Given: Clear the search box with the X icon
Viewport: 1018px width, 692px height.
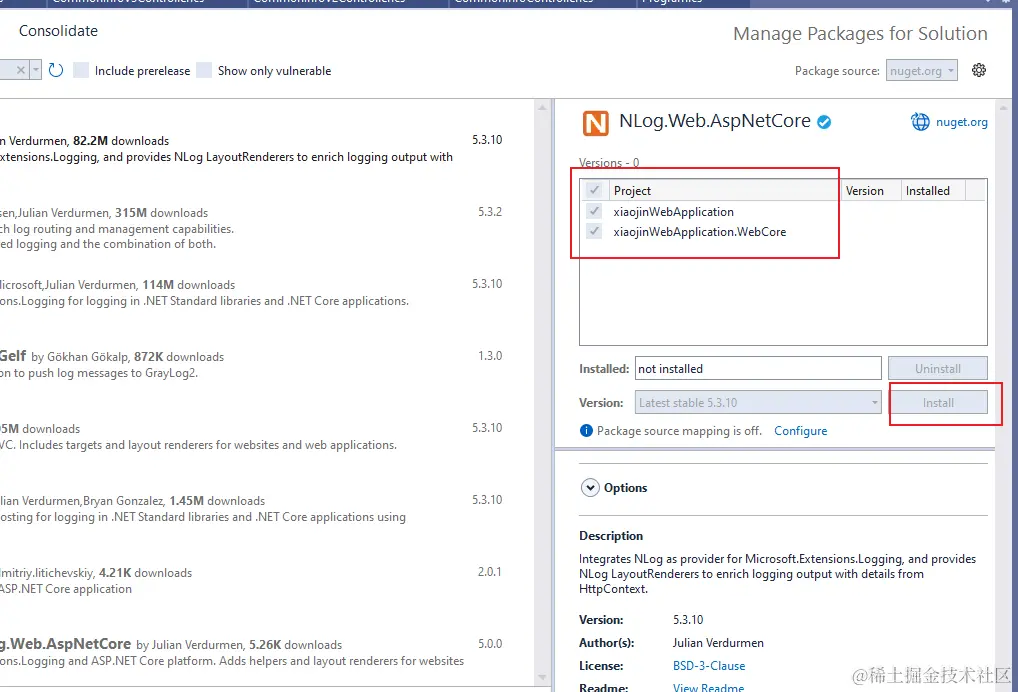Looking at the screenshot, I should tap(21, 70).
